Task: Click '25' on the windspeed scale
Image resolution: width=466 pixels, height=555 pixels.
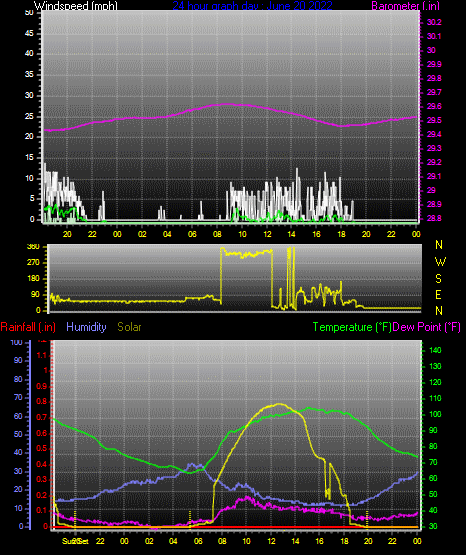Action: pos(29,116)
